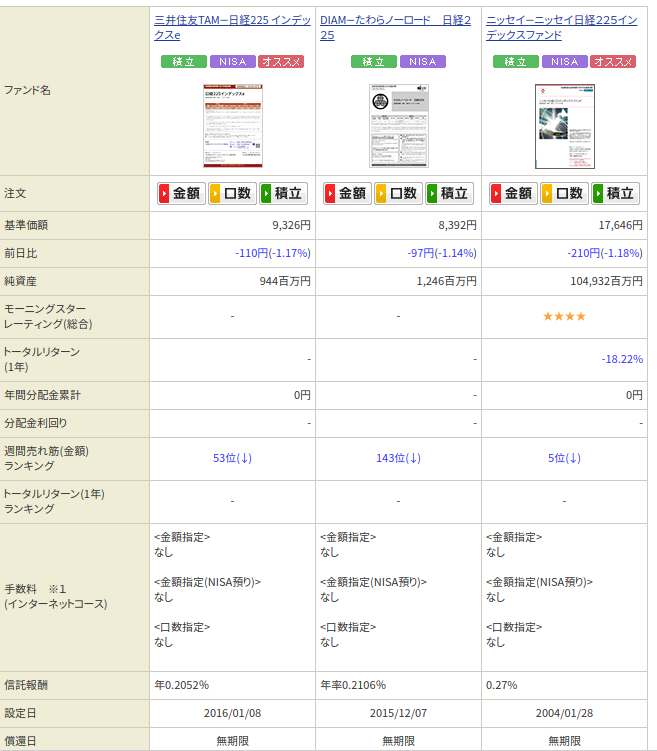
Task: Open the 三井住友TAM日経225インデックスe fund link
Action: pos(232,21)
